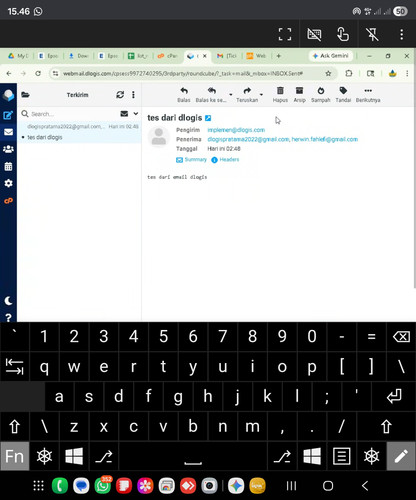Refresh the Terkirim mailbox

(120, 95)
